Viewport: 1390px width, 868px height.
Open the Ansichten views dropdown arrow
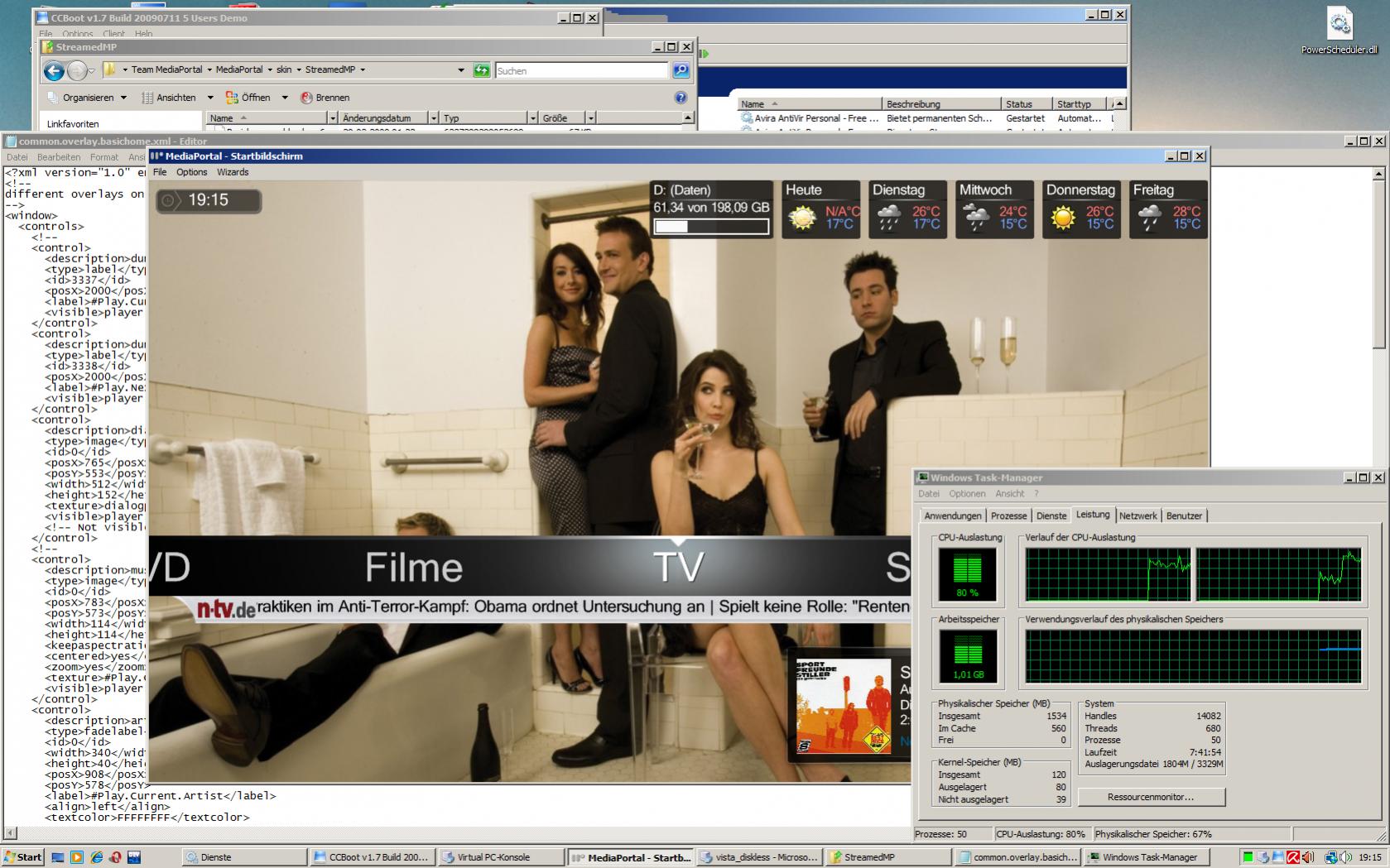(x=210, y=98)
